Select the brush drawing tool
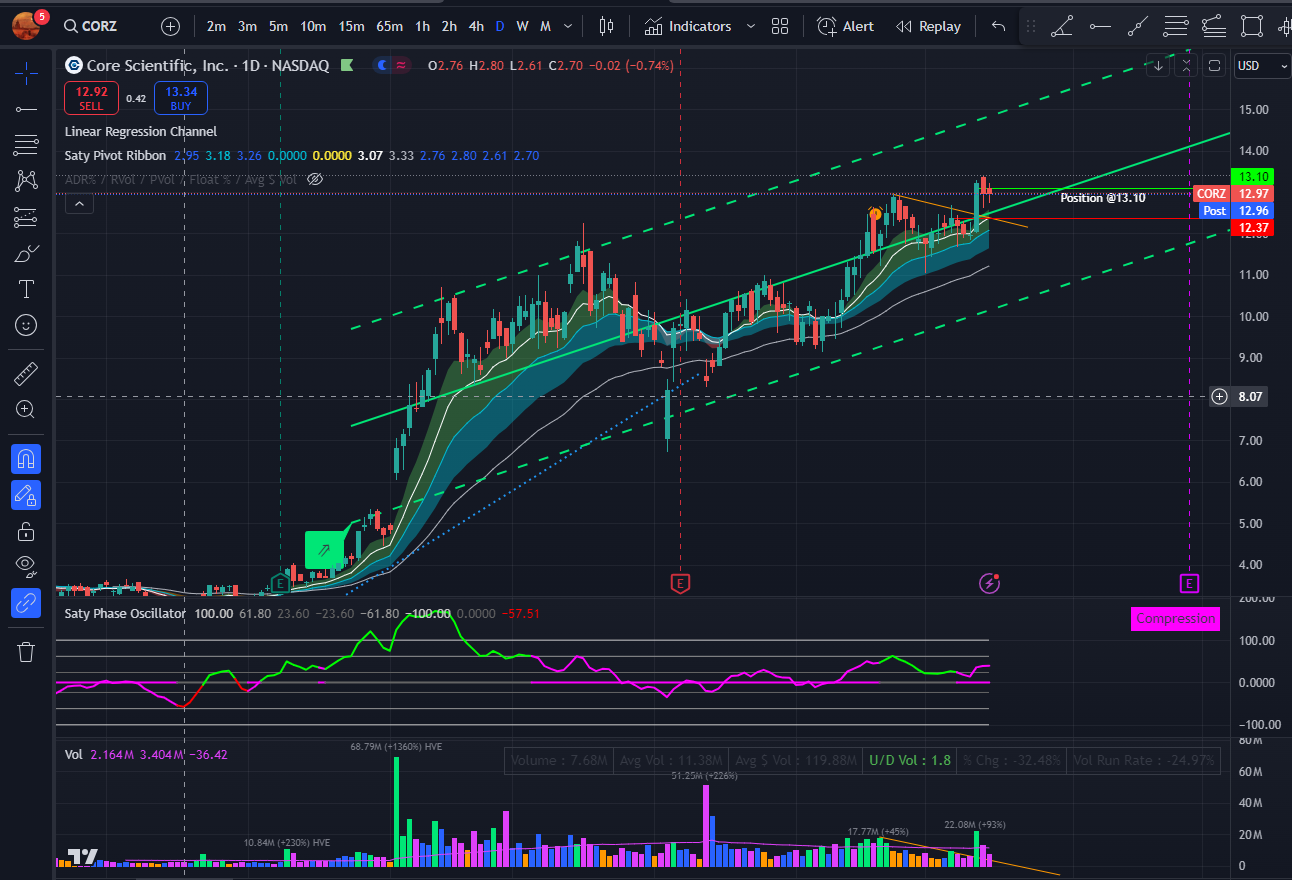Image resolution: width=1292 pixels, height=880 pixels. click(x=25, y=253)
